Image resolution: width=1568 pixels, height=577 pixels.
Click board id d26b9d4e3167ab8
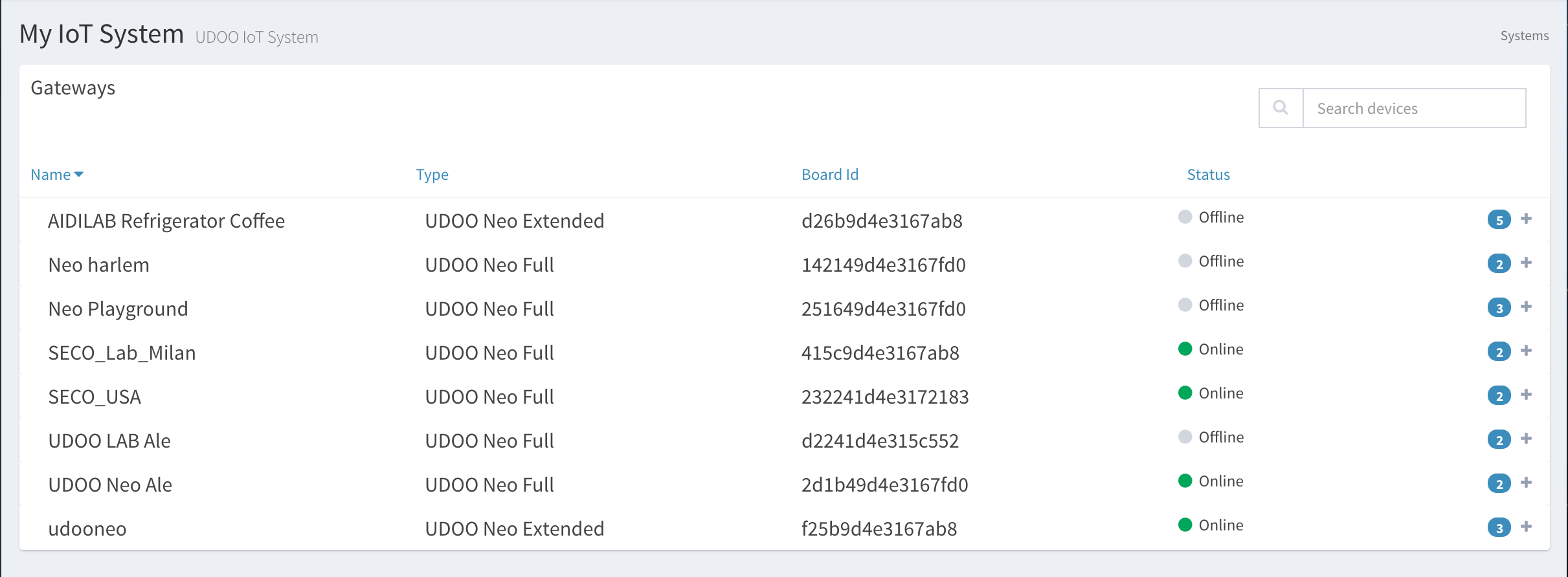coord(882,221)
